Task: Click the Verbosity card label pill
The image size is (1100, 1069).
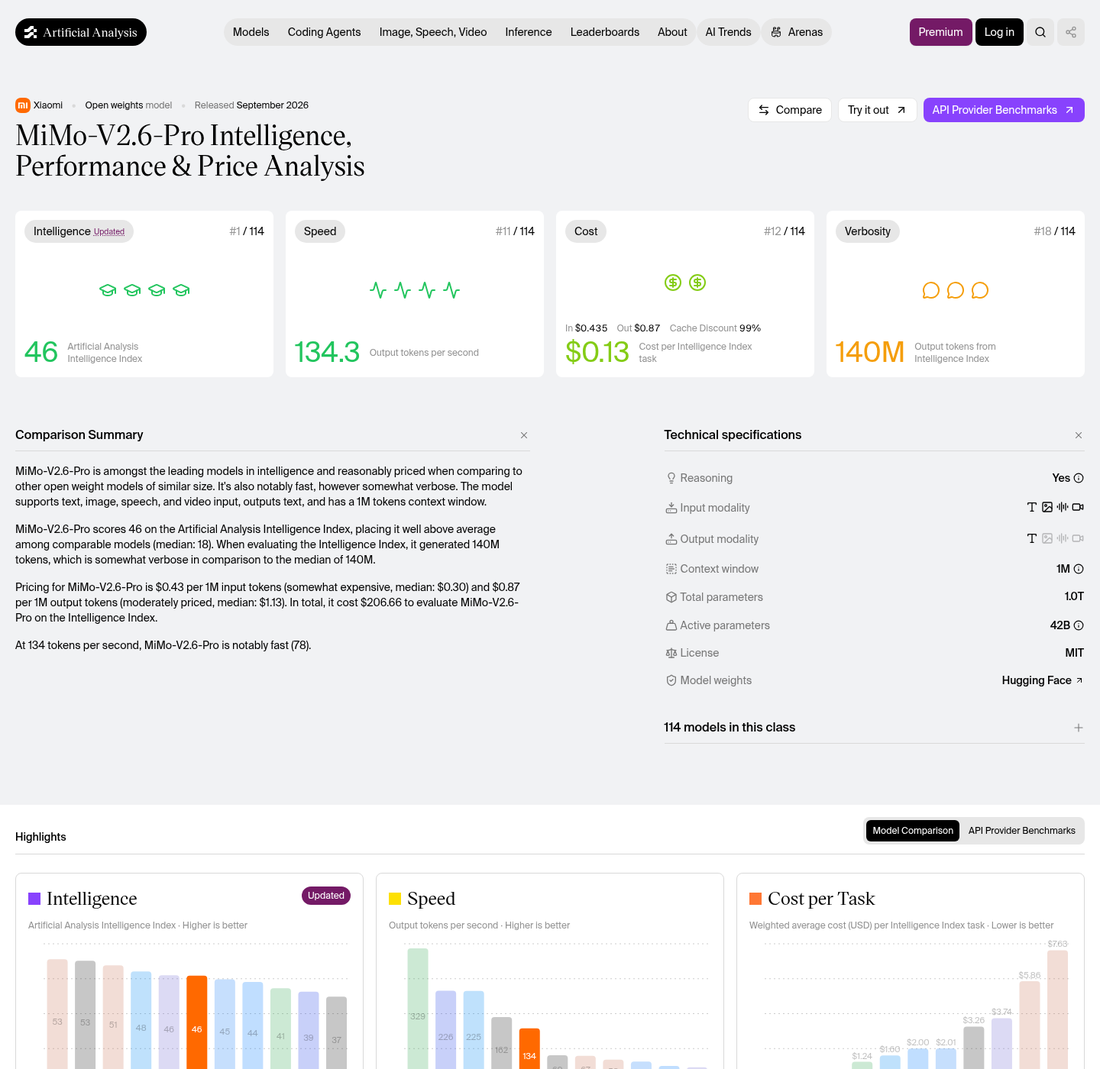Action: coord(868,231)
